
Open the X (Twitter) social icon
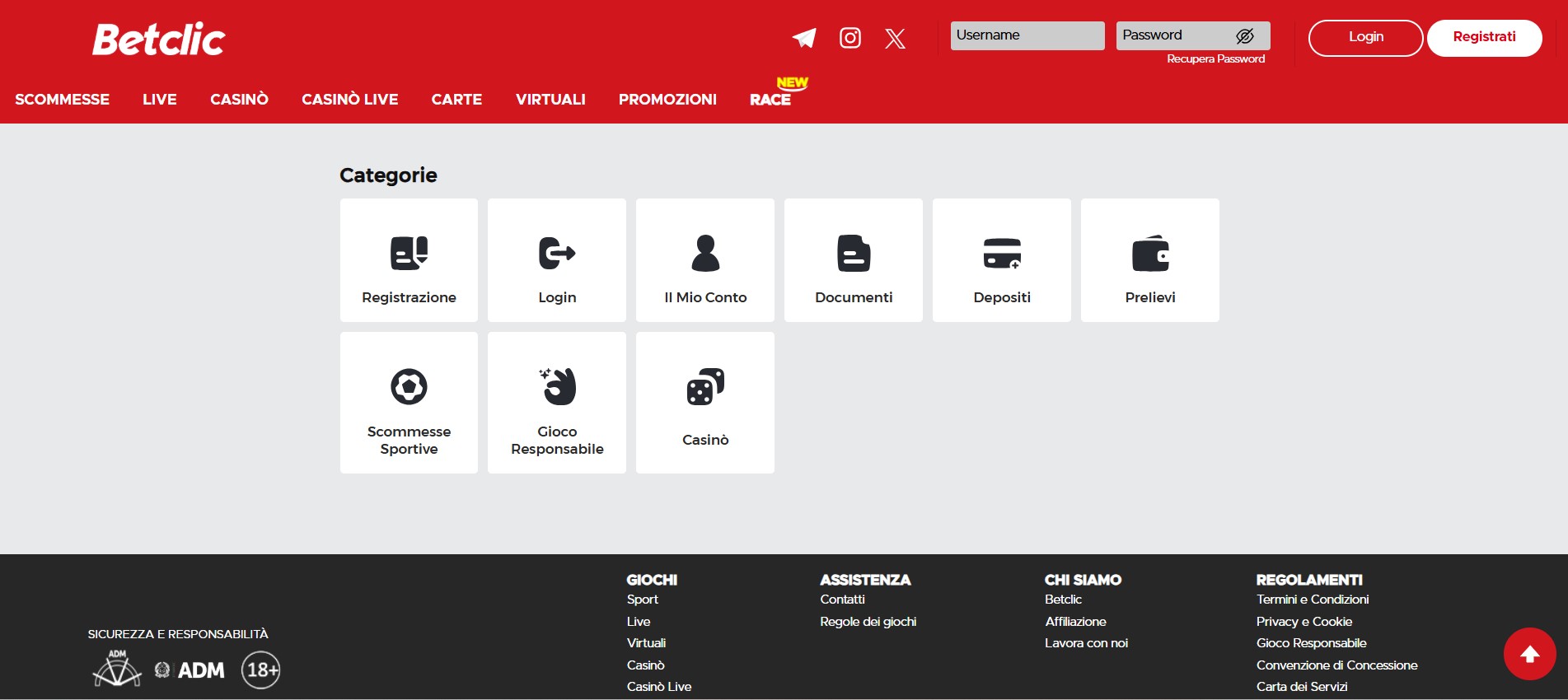[895, 38]
